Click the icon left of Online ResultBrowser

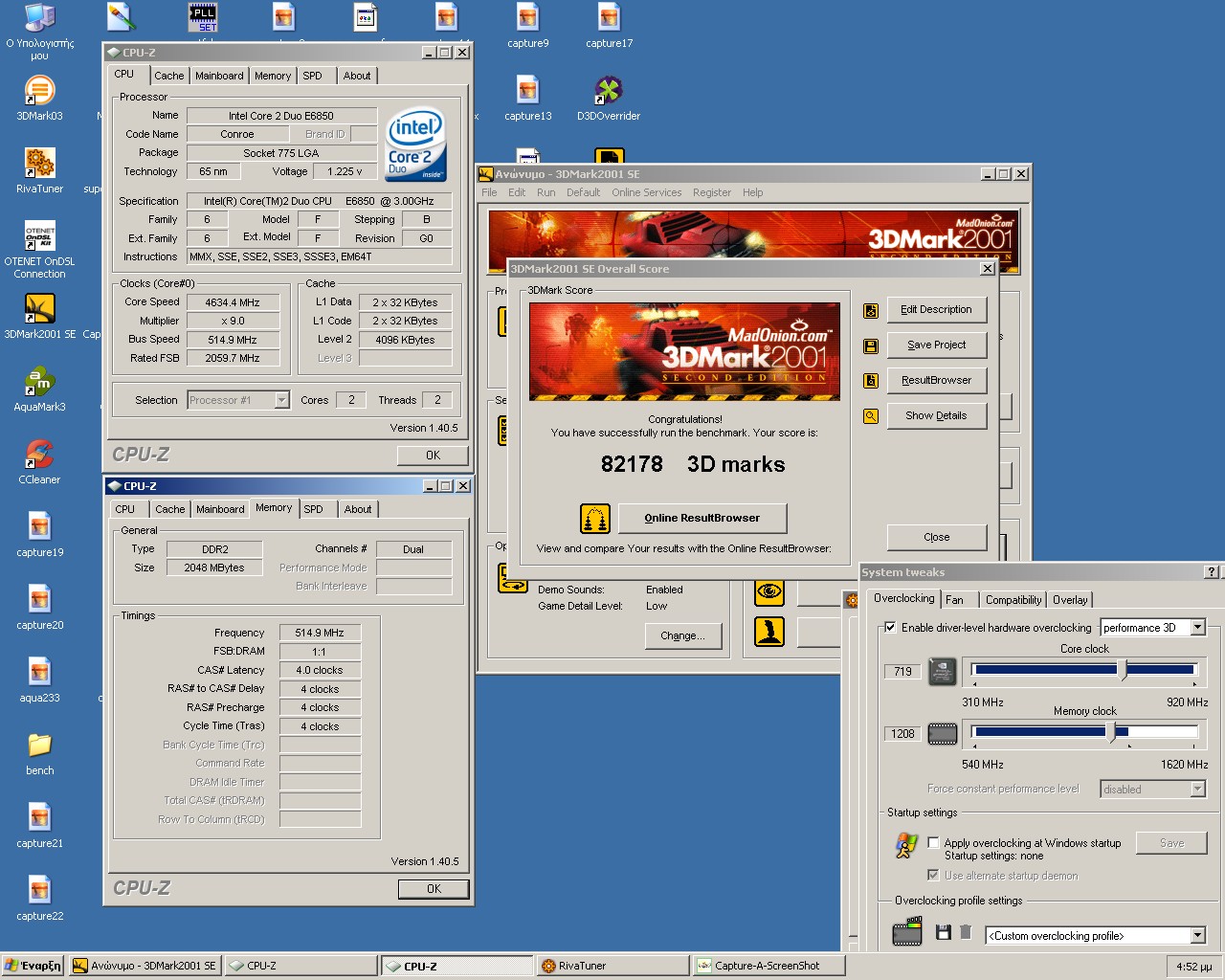(595, 519)
